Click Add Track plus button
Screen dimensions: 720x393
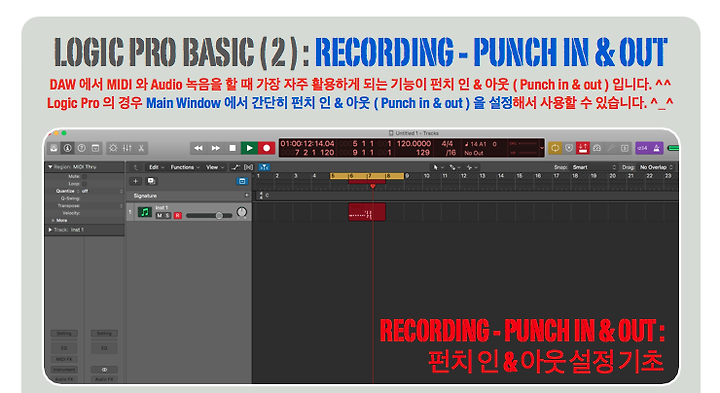click(x=135, y=181)
